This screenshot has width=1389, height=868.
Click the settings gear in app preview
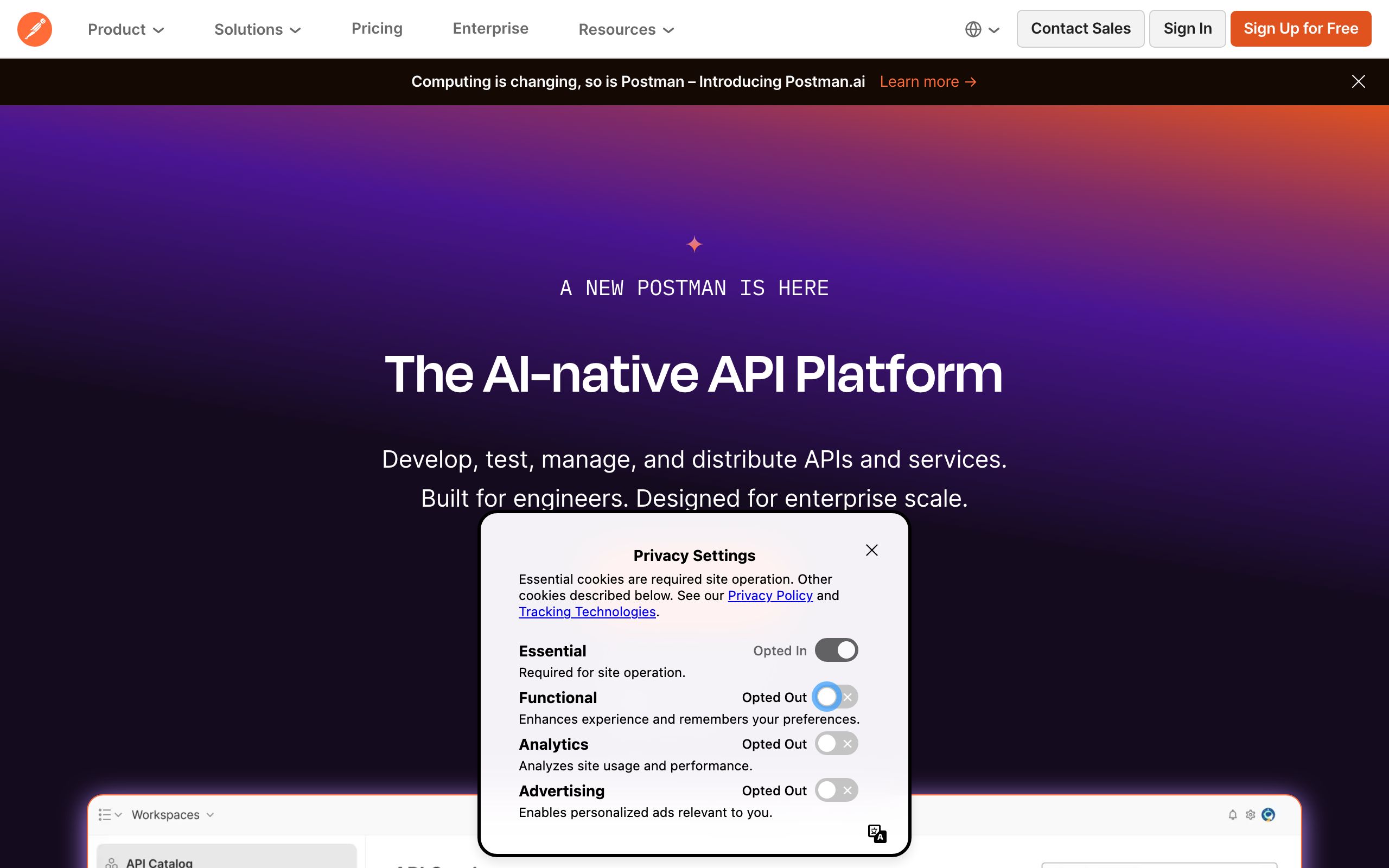pyautogui.click(x=1250, y=815)
